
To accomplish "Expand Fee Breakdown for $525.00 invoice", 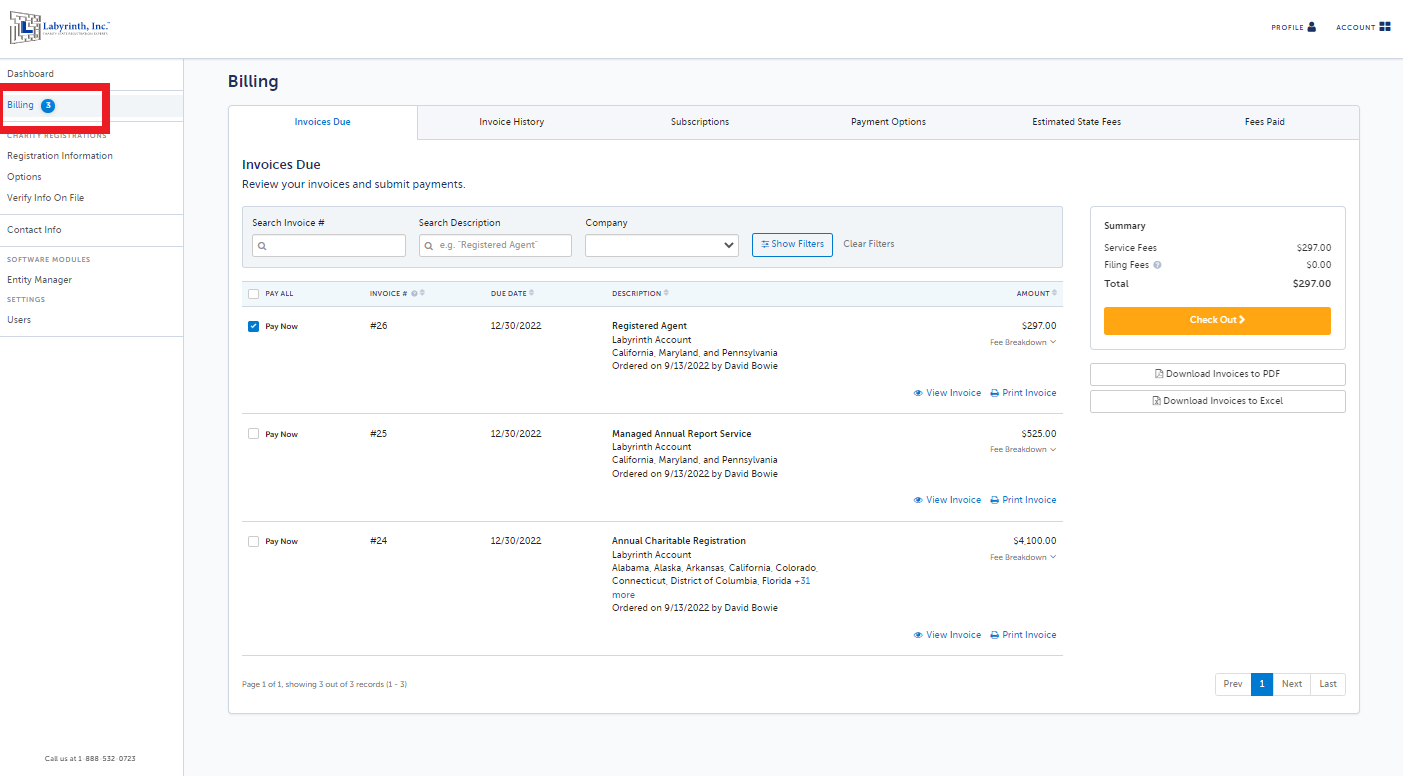I will tap(1023, 449).
